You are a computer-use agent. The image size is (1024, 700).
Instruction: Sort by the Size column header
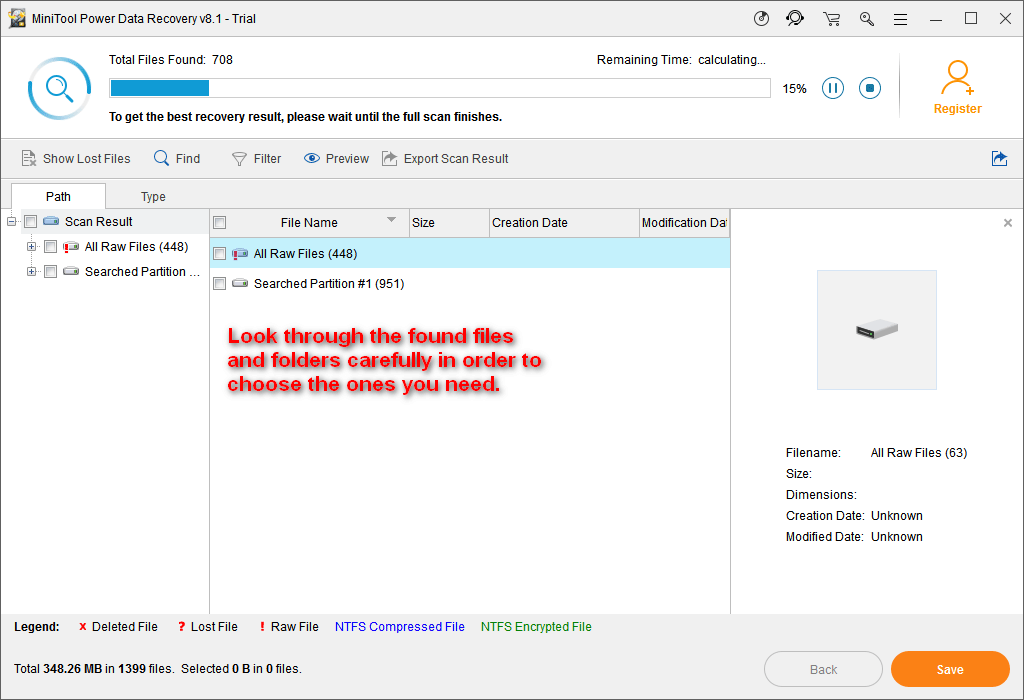point(449,223)
